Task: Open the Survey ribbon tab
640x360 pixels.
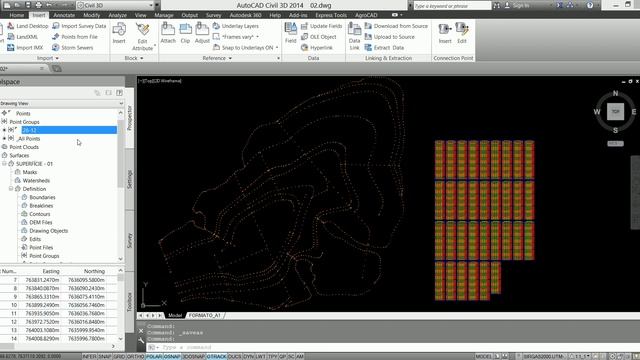Action: pyautogui.click(x=213, y=15)
